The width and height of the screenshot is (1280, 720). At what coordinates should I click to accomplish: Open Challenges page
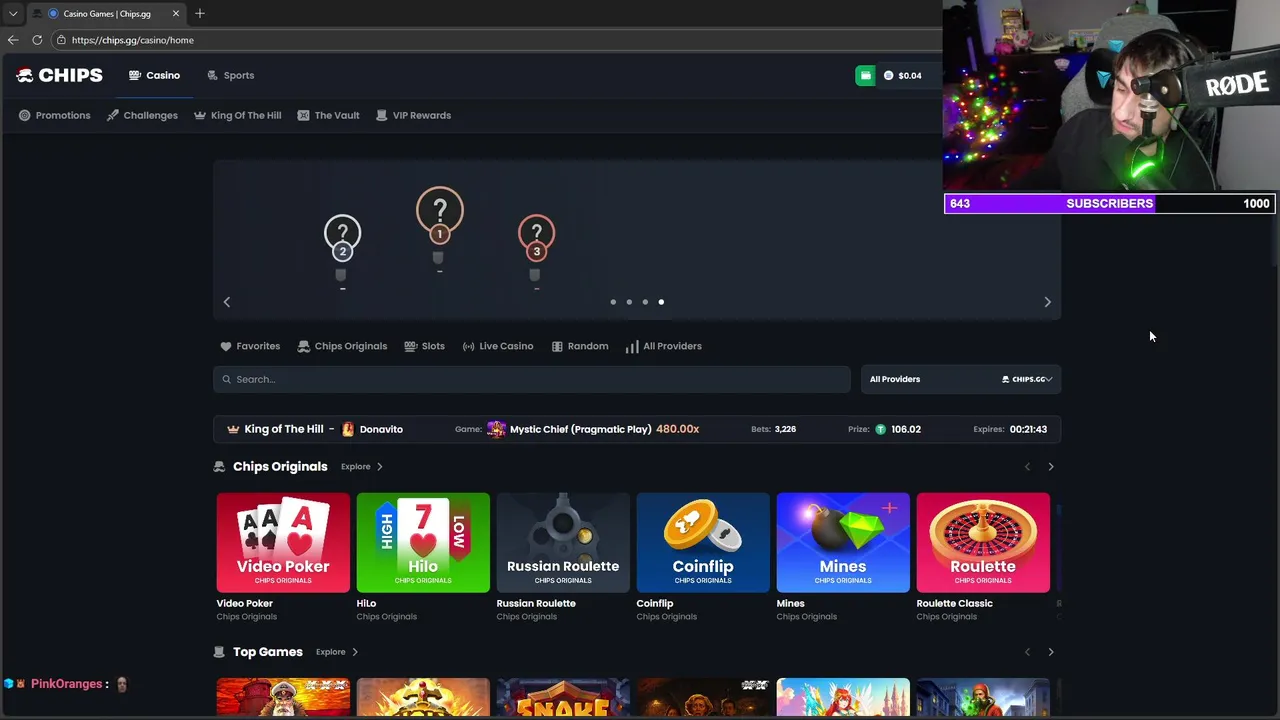[142, 115]
